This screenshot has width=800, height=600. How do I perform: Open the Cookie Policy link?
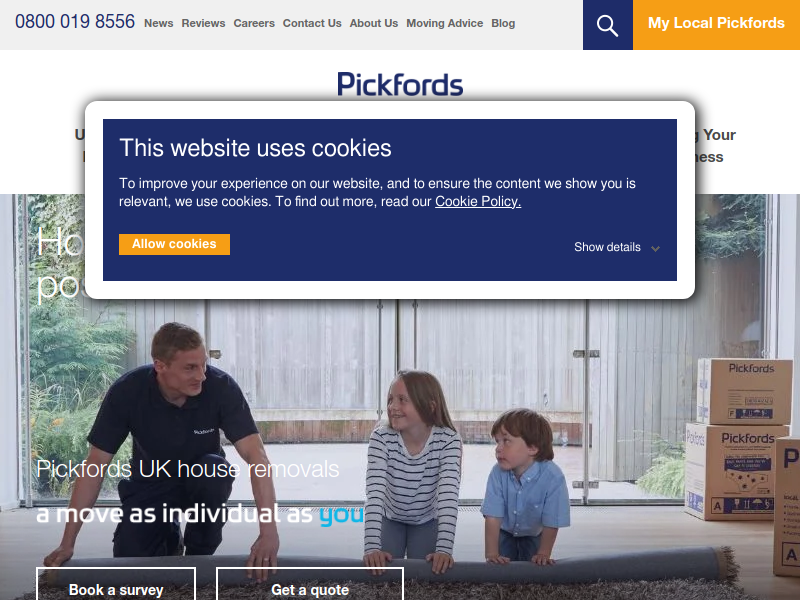478,202
